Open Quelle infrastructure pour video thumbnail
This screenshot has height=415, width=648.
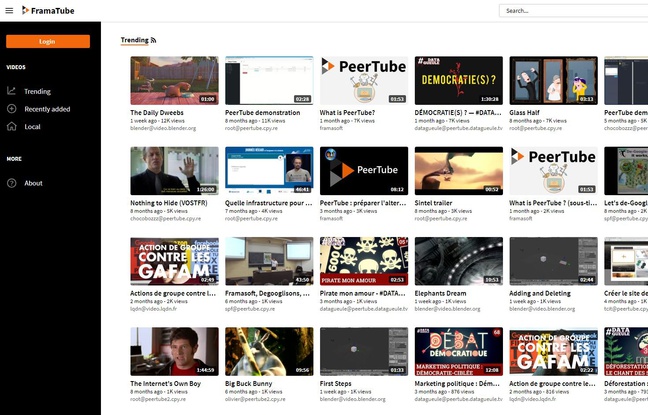(269, 171)
